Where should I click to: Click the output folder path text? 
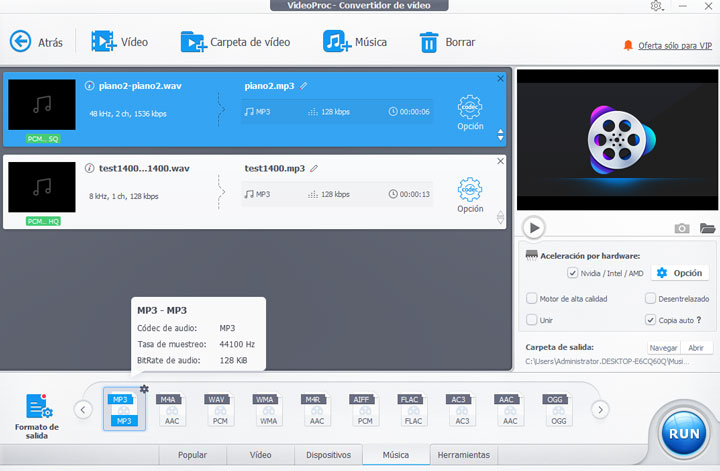coord(608,362)
